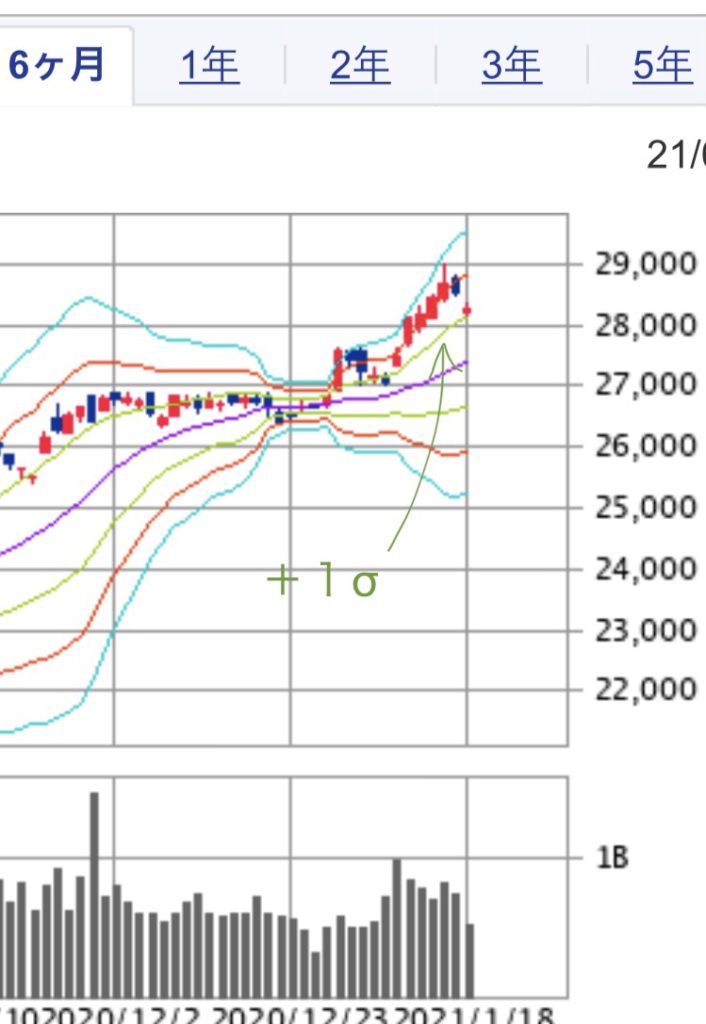Screen dimensions: 706x1024
Task: Click the 25,000 price axis label
Action: 645,507
